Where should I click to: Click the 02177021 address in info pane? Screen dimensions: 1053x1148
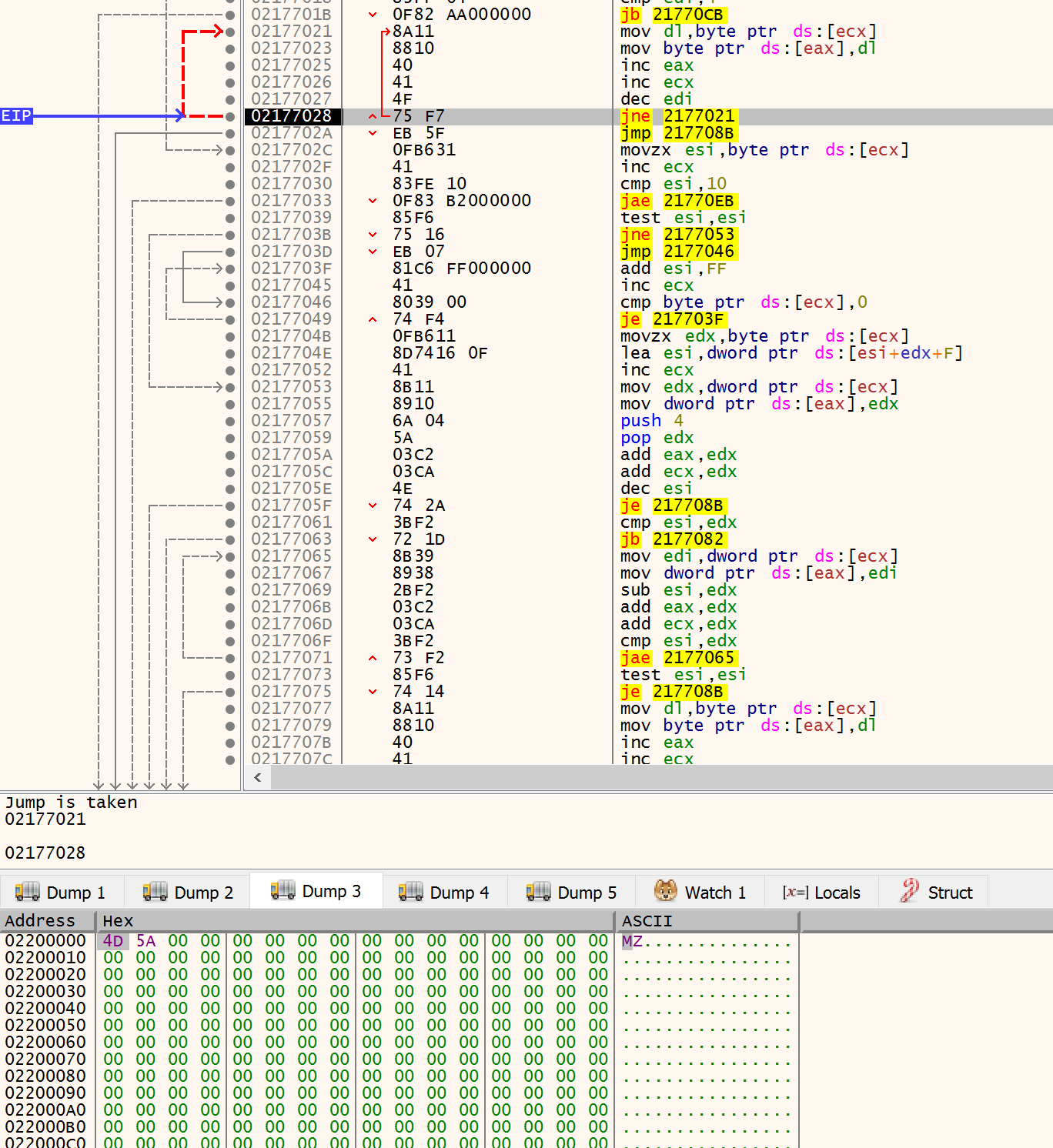[45, 819]
